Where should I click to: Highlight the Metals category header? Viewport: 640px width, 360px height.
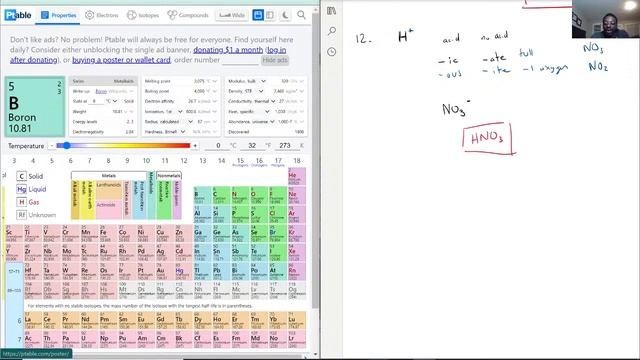tap(109, 176)
